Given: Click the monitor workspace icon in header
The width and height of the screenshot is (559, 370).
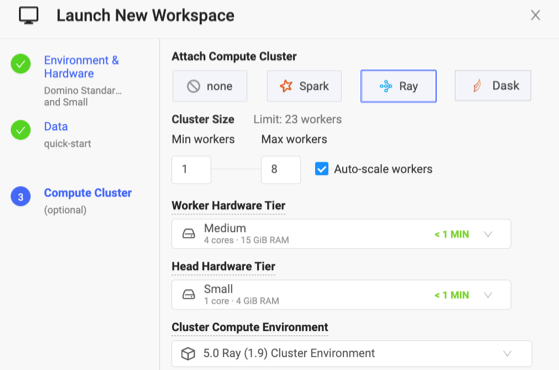Looking at the screenshot, I should 29,16.
